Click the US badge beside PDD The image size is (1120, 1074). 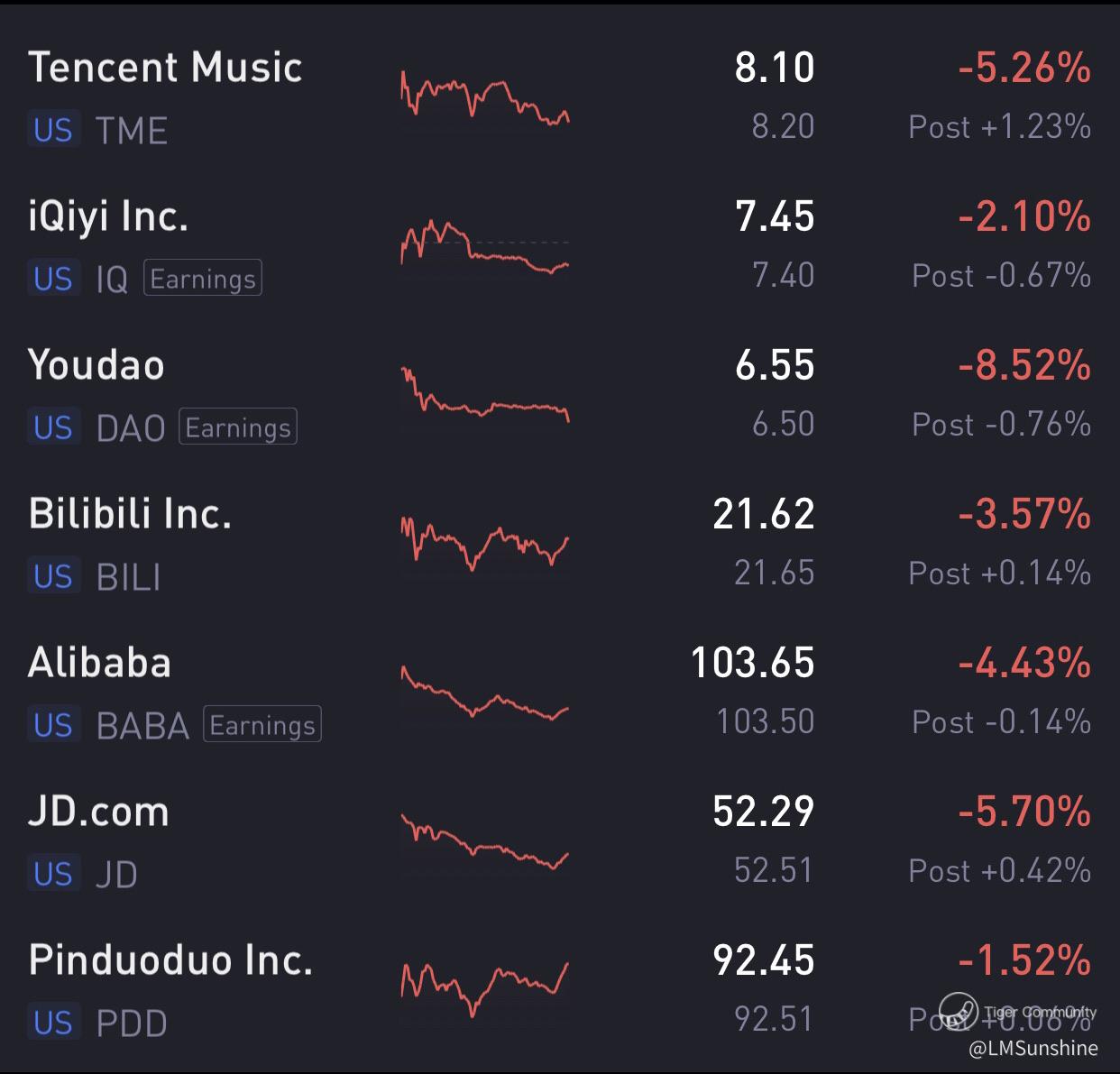coord(53,1023)
